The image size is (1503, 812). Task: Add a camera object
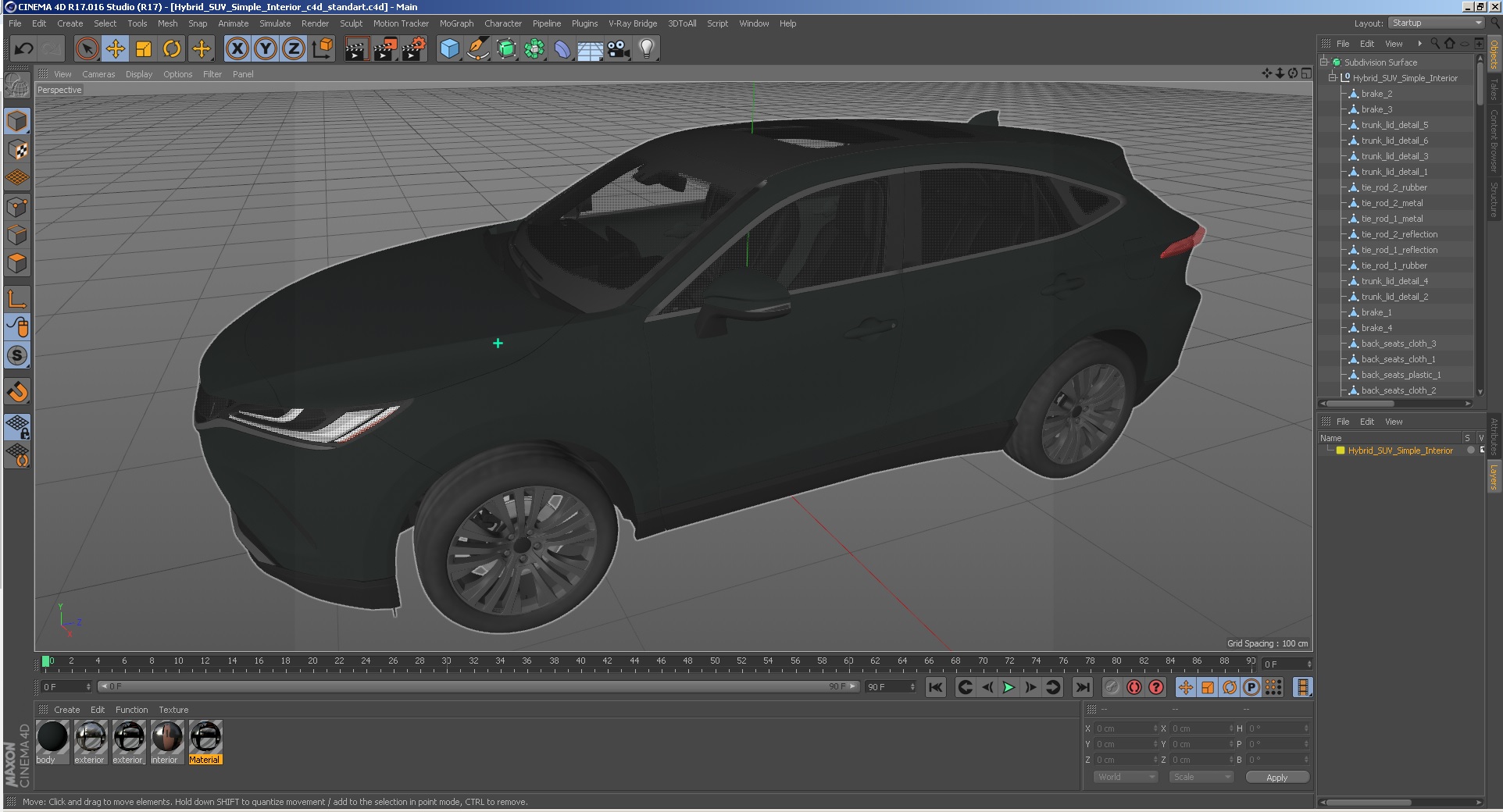click(619, 49)
